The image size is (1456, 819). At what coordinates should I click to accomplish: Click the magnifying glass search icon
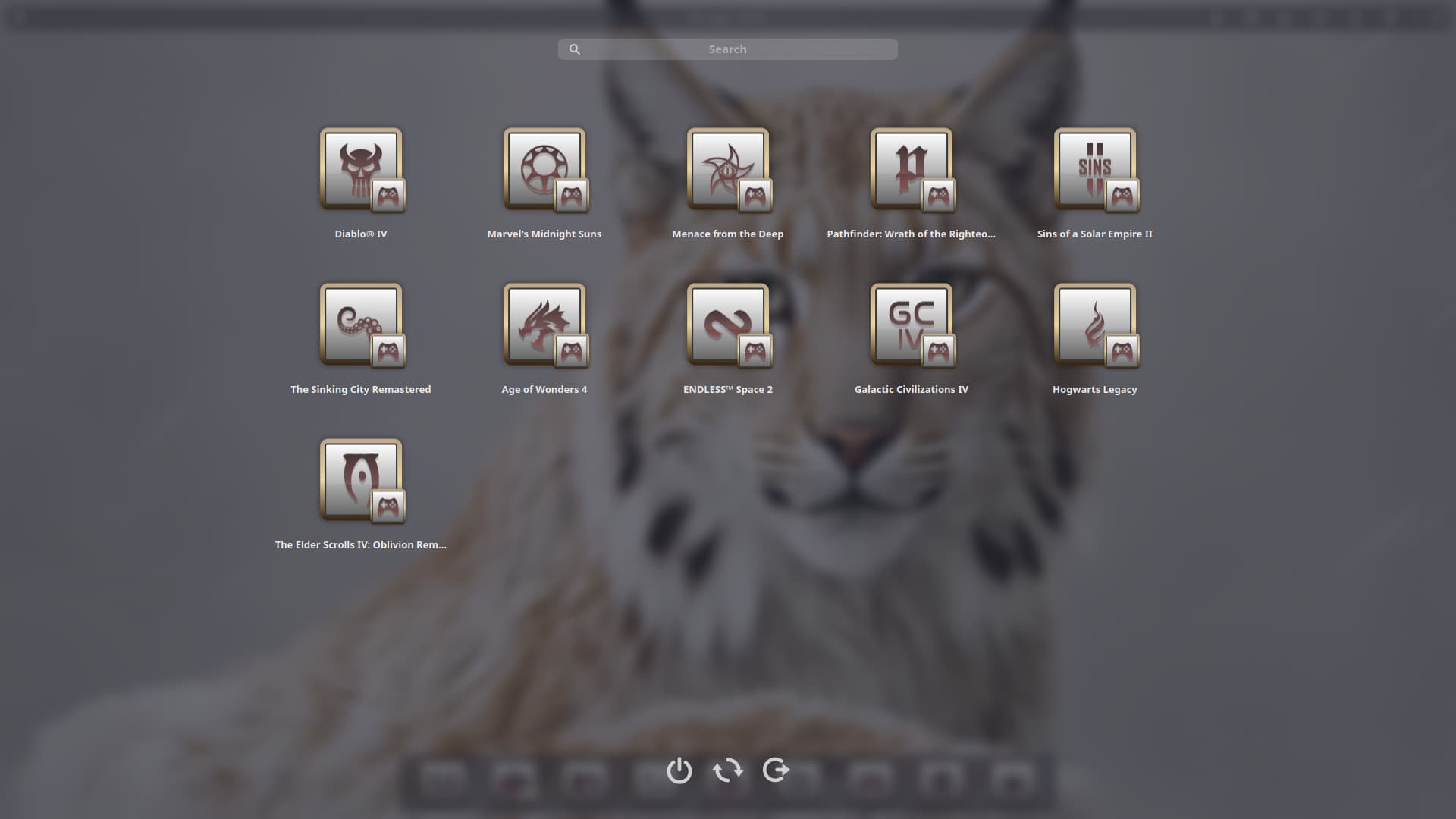click(575, 49)
